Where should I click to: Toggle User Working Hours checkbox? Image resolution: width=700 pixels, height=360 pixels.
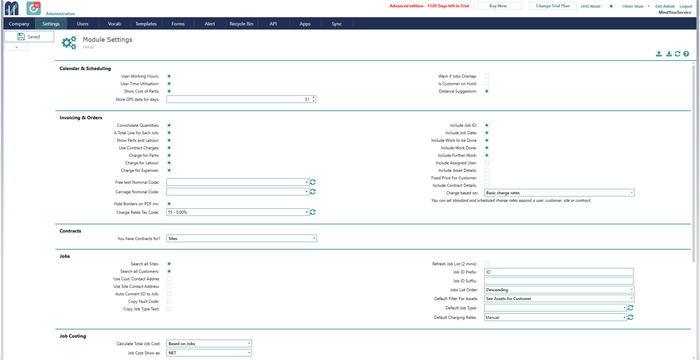point(169,76)
